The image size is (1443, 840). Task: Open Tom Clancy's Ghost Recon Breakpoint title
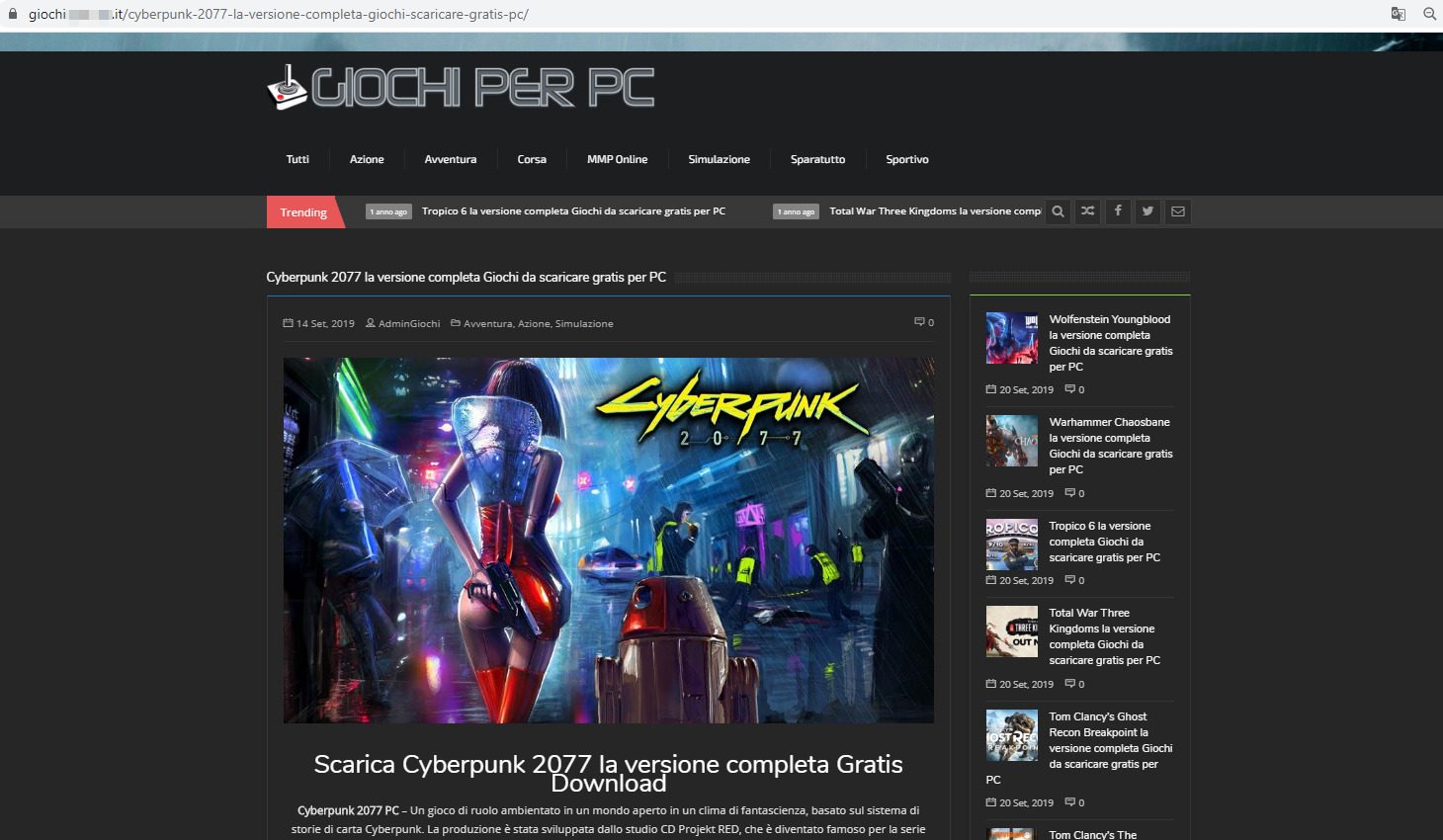1079,748
